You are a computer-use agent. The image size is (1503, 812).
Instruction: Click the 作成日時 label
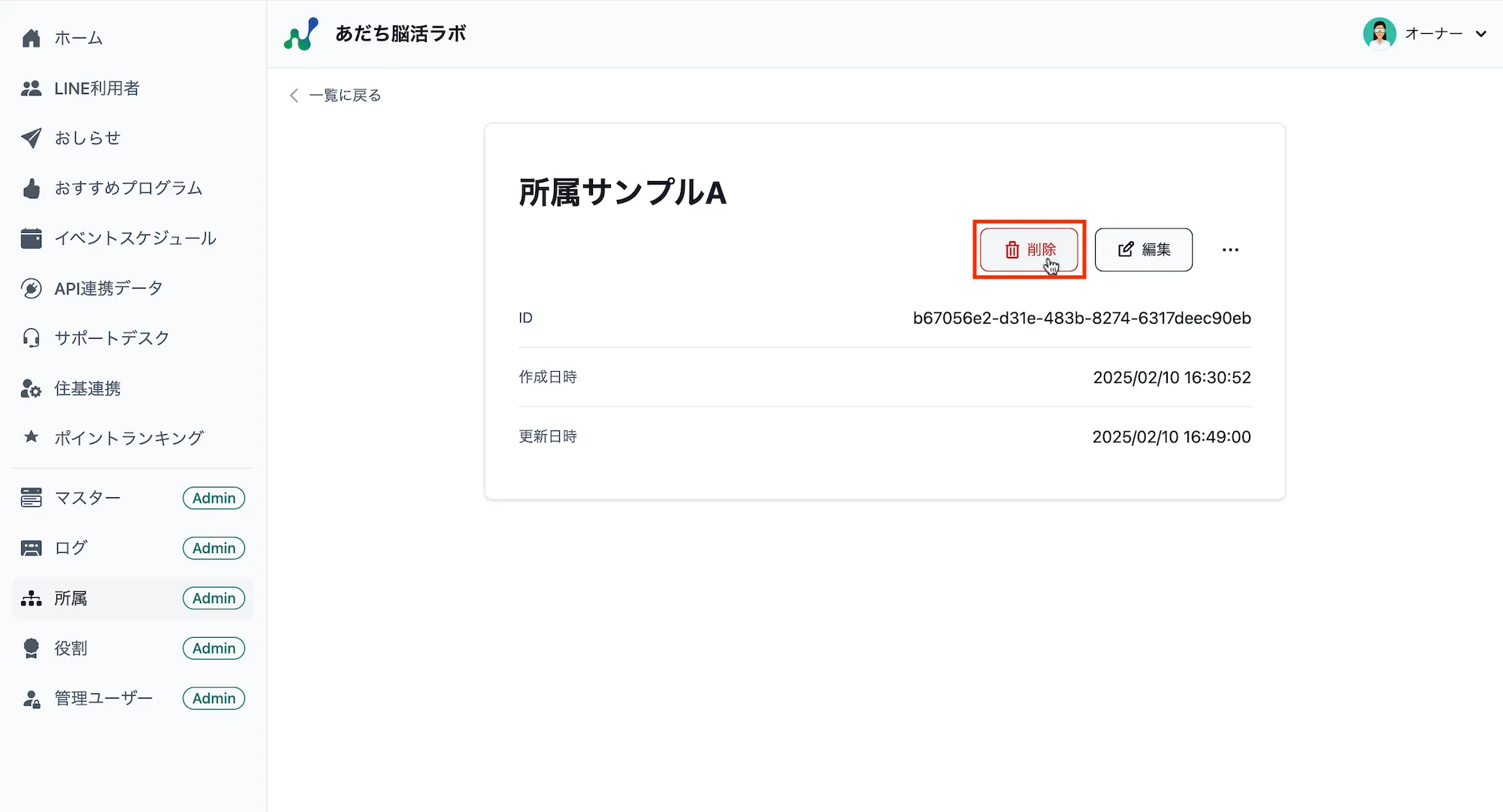[x=548, y=377]
